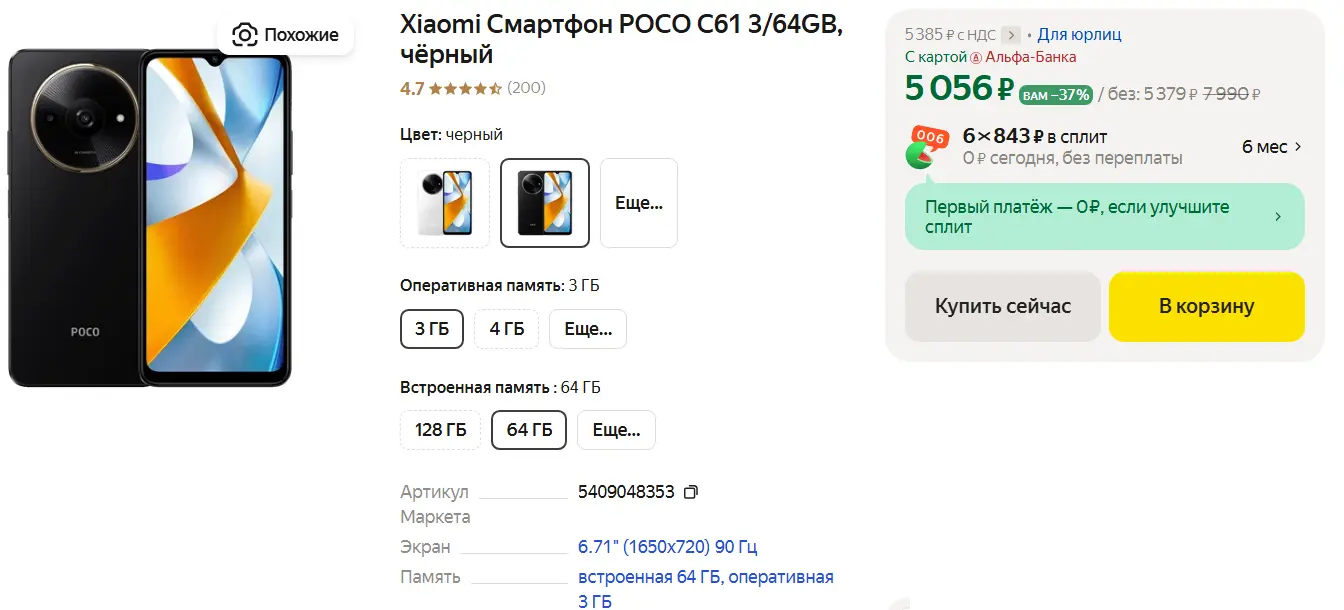The height and width of the screenshot is (610, 1344).
Task: Choose 64 ГБ storage option
Action: 529,430
